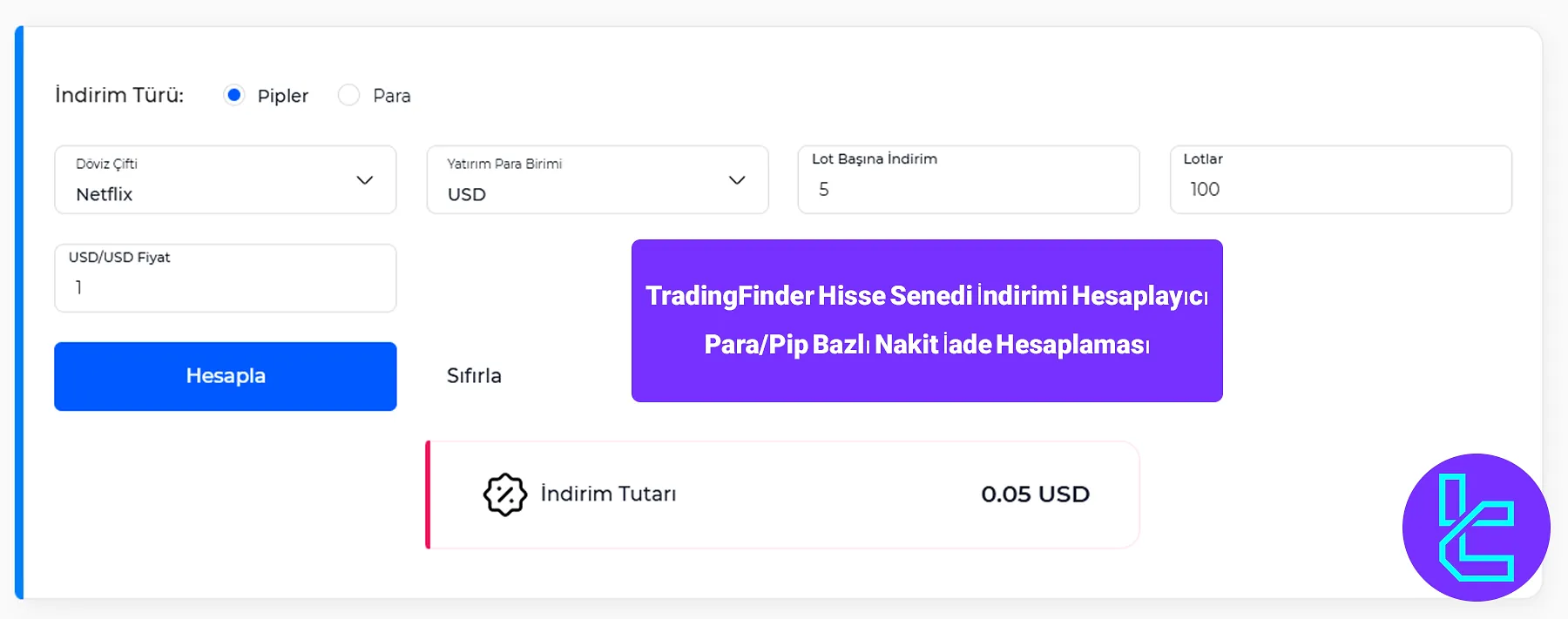Screen dimensions: 1568x619
Task: Select the Pipler radio button
Action: tap(233, 95)
